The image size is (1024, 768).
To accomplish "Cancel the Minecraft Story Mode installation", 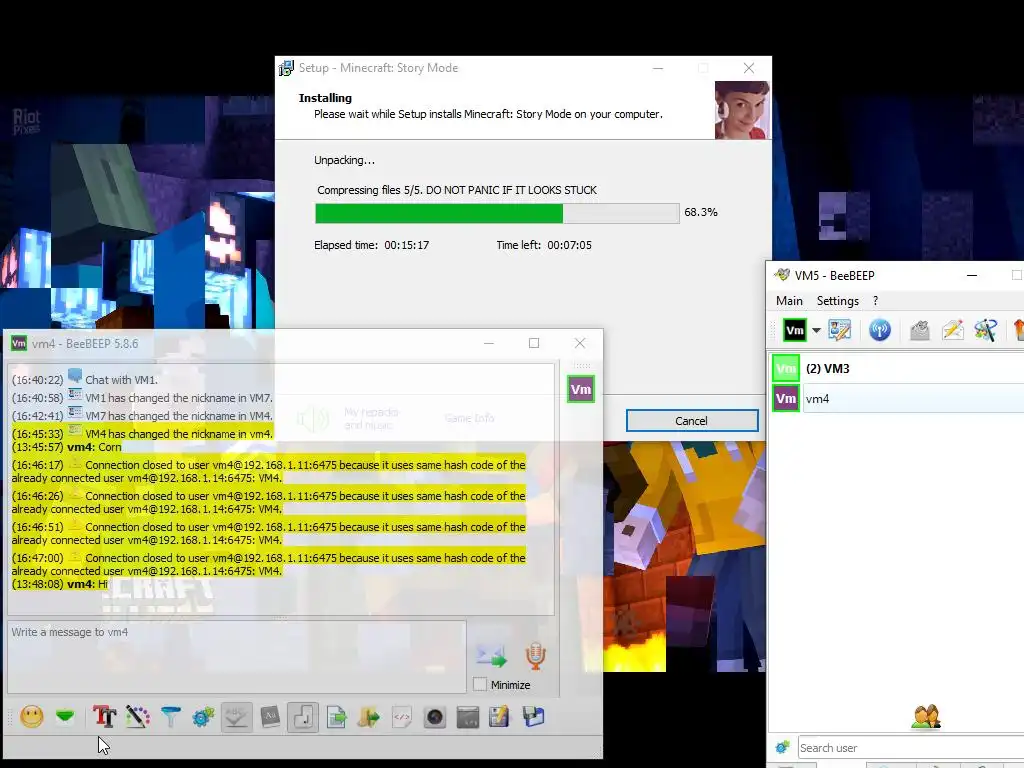I will 692,421.
